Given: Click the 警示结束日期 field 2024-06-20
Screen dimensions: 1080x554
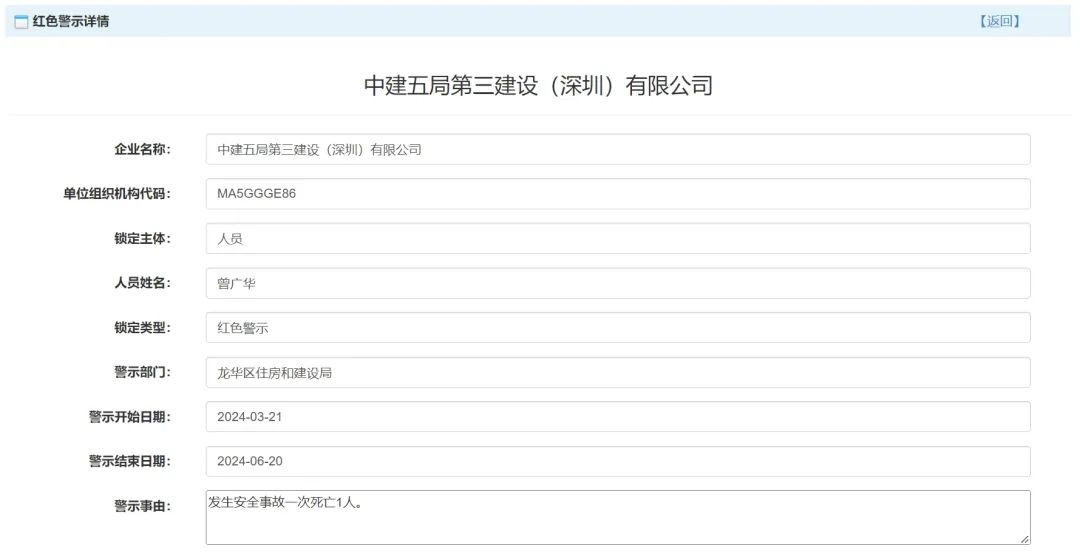Looking at the screenshot, I should 618,462.
